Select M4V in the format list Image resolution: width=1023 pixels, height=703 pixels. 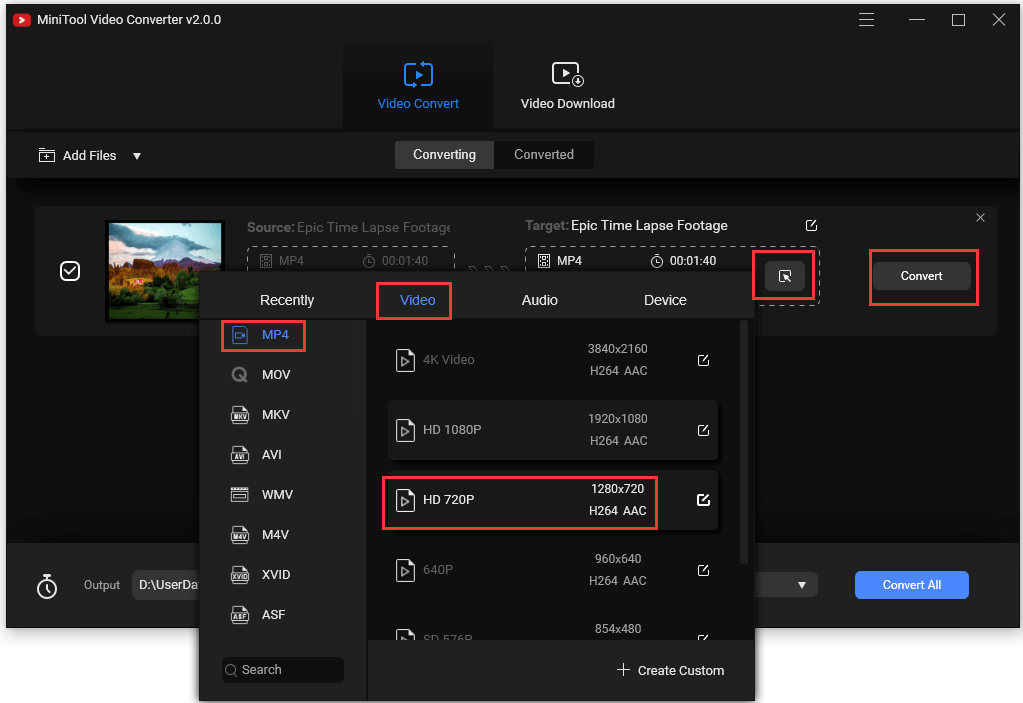tap(264, 535)
